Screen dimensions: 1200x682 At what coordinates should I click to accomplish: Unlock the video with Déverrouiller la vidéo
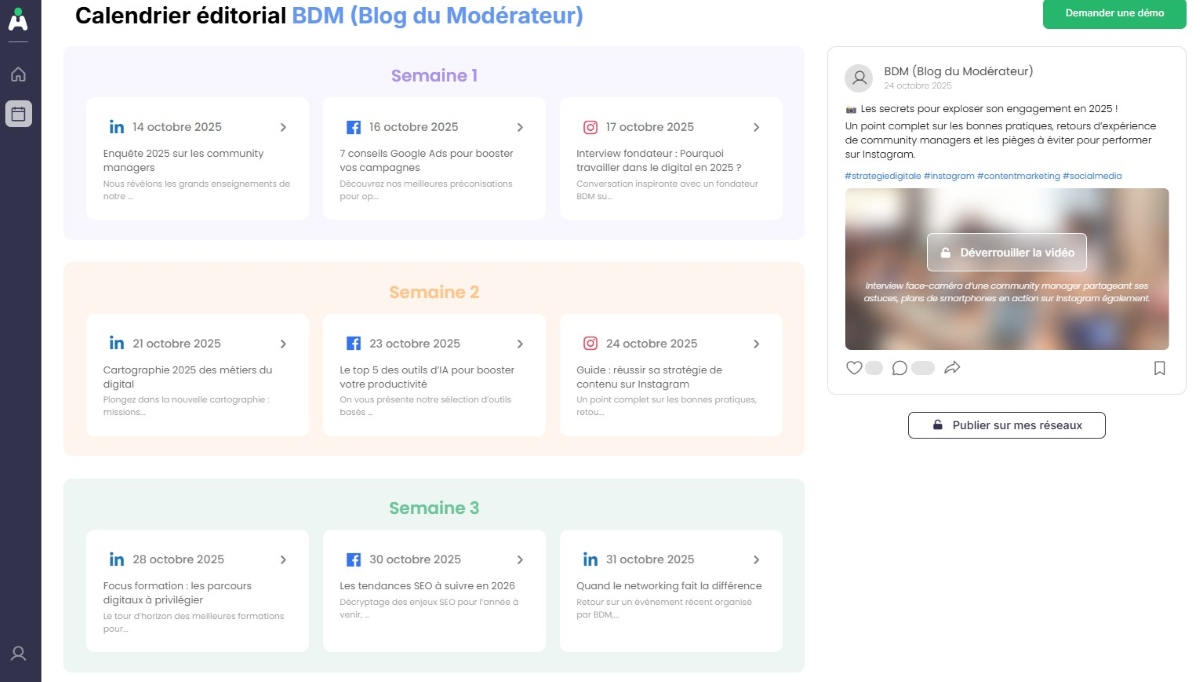(1006, 252)
